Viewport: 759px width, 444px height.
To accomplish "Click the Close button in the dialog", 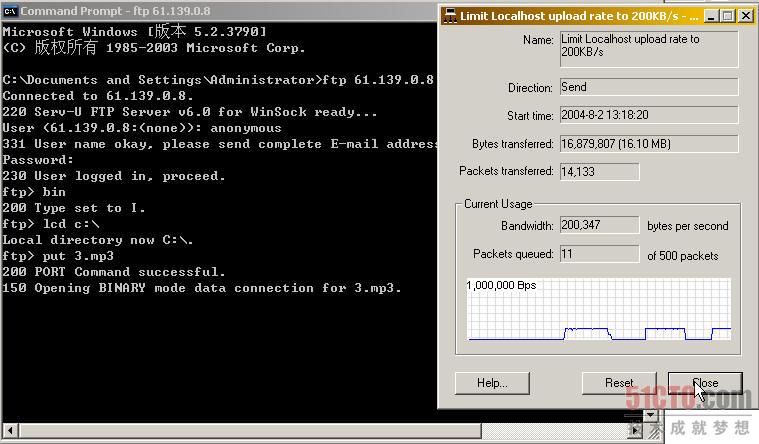I will tap(705, 383).
